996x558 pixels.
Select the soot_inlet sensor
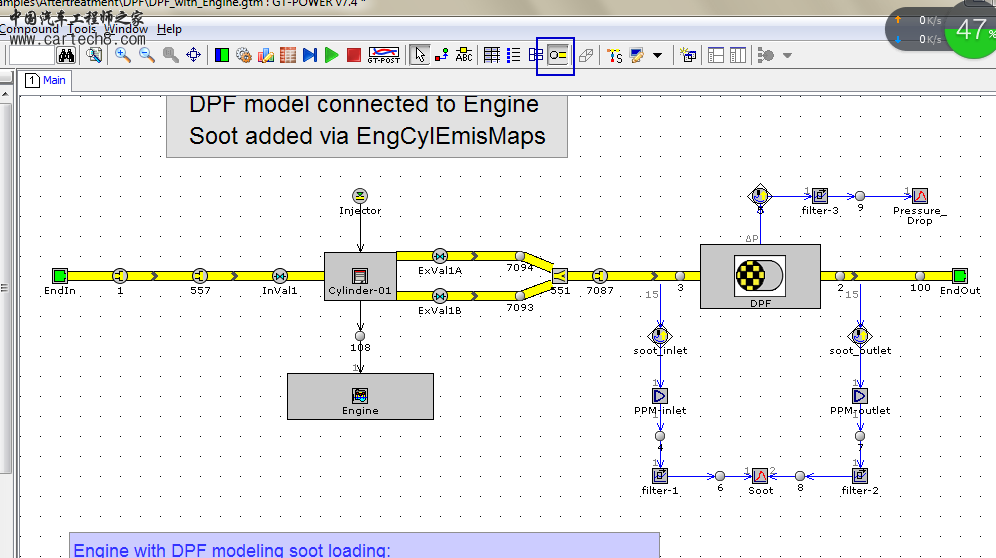click(x=660, y=336)
